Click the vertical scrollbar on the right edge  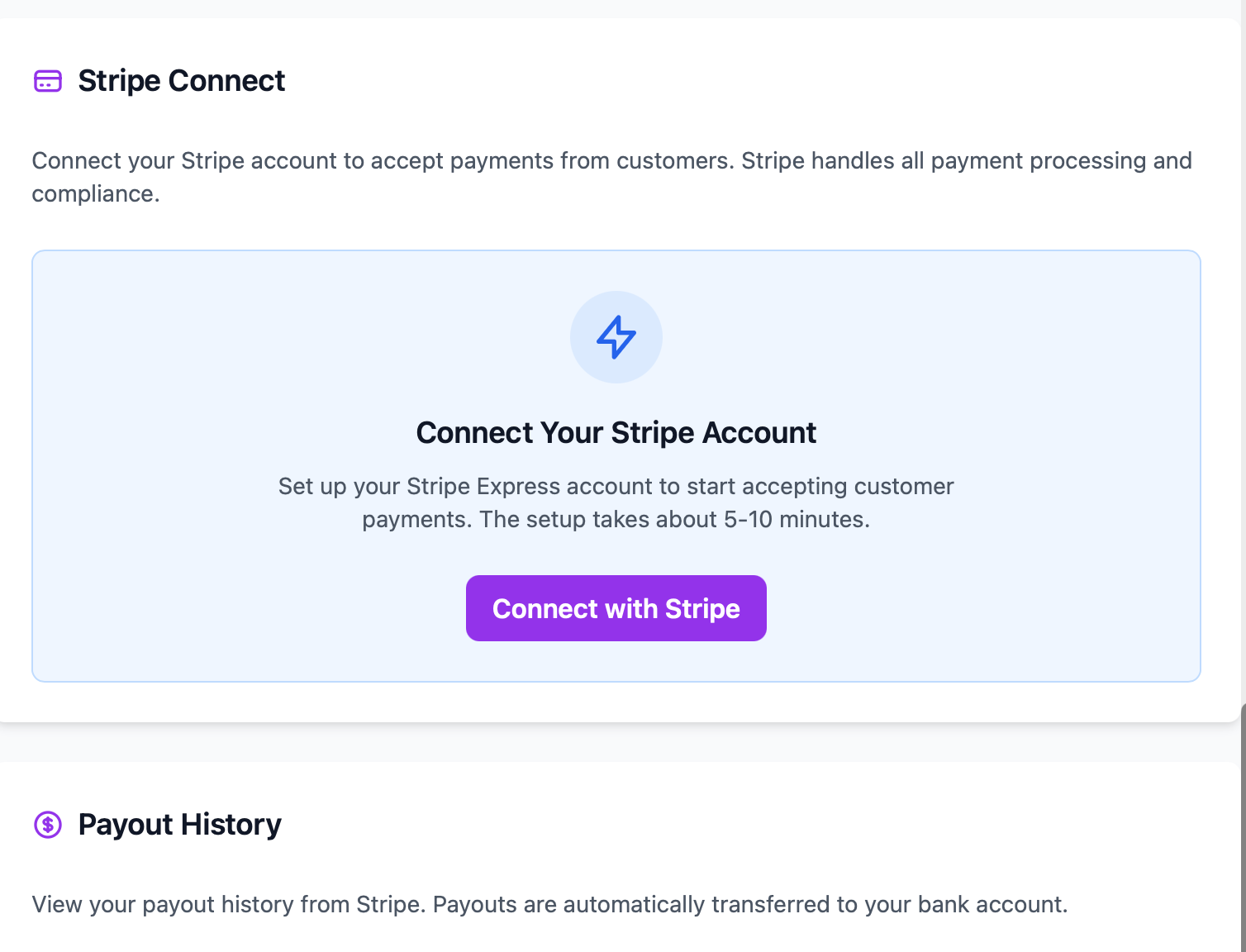click(x=1243, y=826)
